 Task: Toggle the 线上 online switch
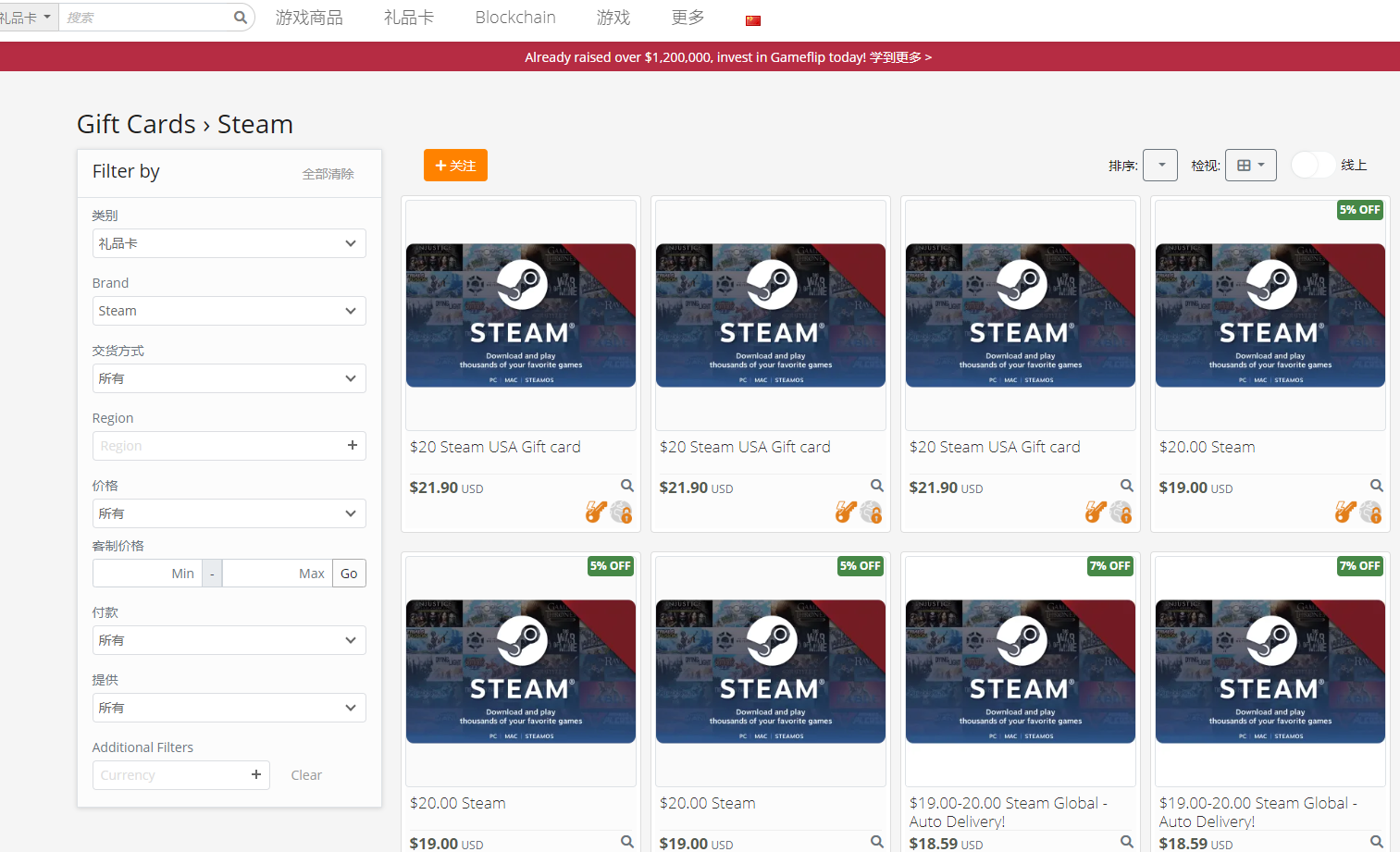[x=1312, y=166]
